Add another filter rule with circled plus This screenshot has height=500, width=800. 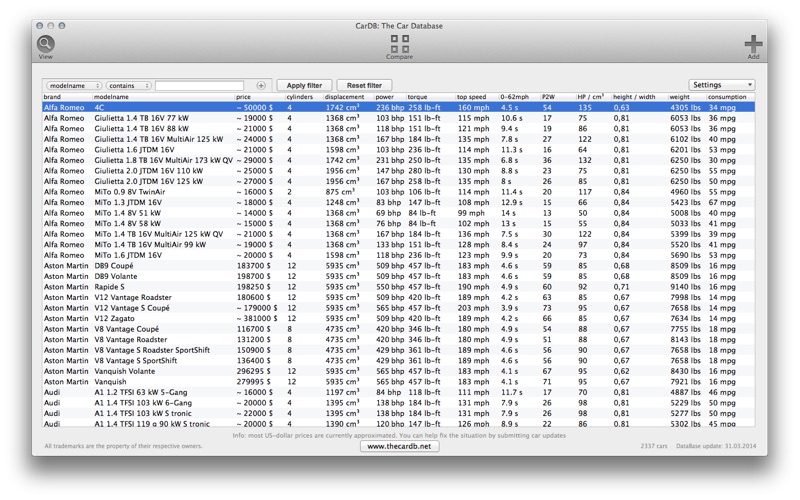coord(261,86)
